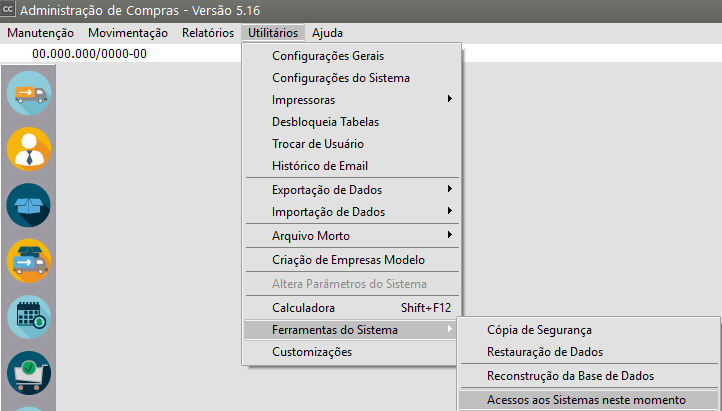Screen dimensions: 722x411
Task: Select Cópia de Segurança in submenu
Action: (x=538, y=330)
